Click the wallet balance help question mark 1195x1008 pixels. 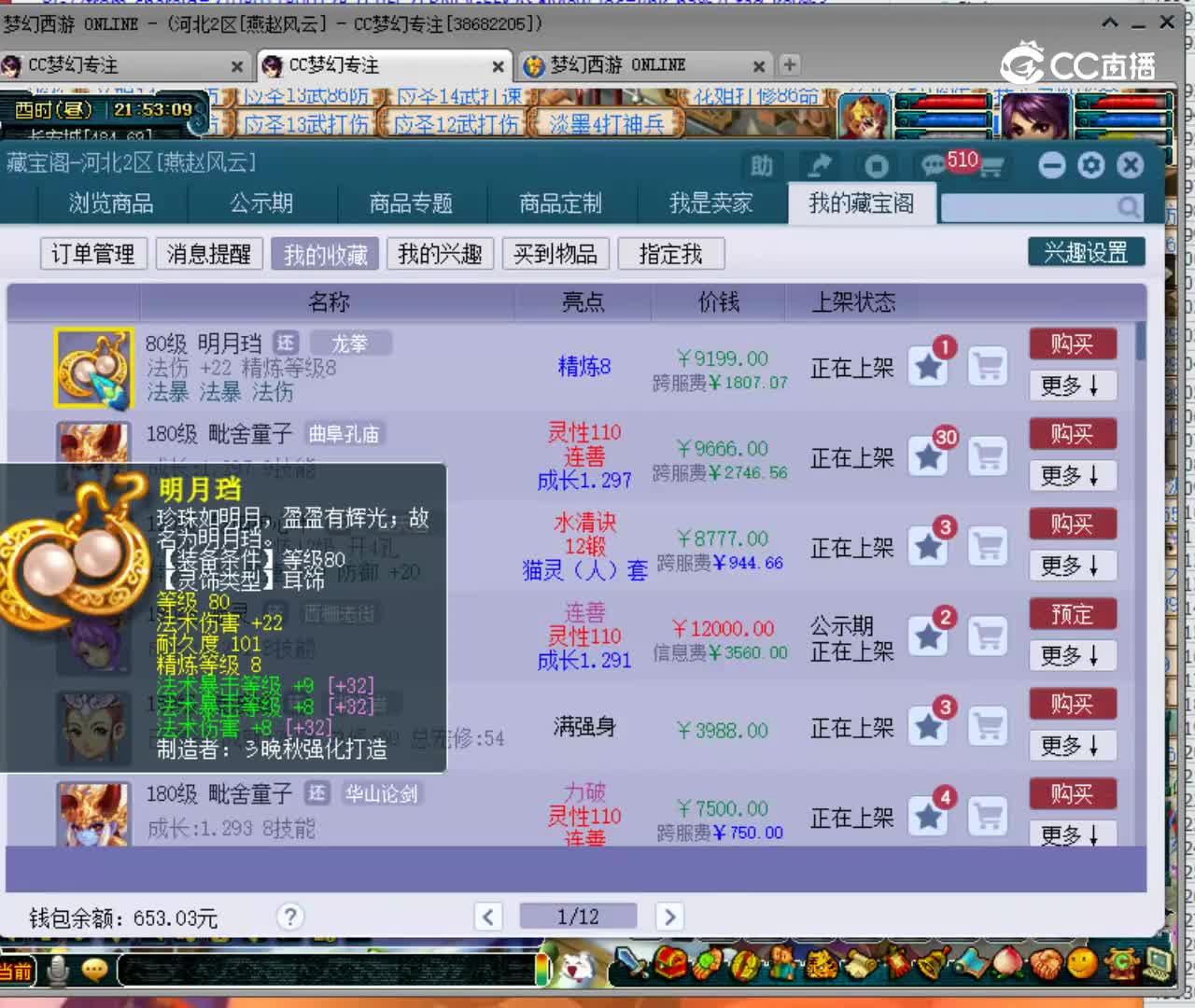click(x=290, y=917)
